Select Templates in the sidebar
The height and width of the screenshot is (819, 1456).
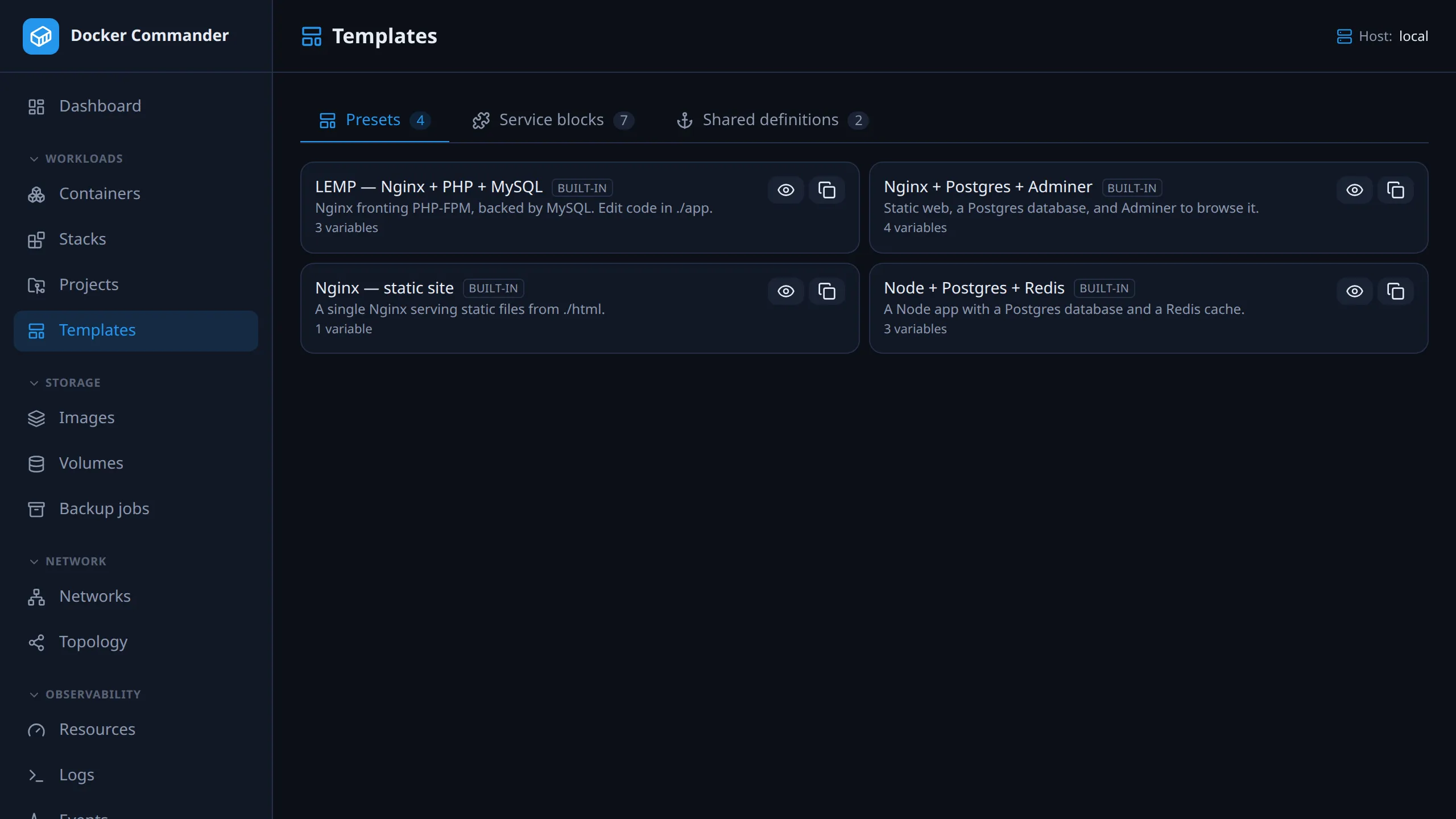pyautogui.click(x=135, y=330)
